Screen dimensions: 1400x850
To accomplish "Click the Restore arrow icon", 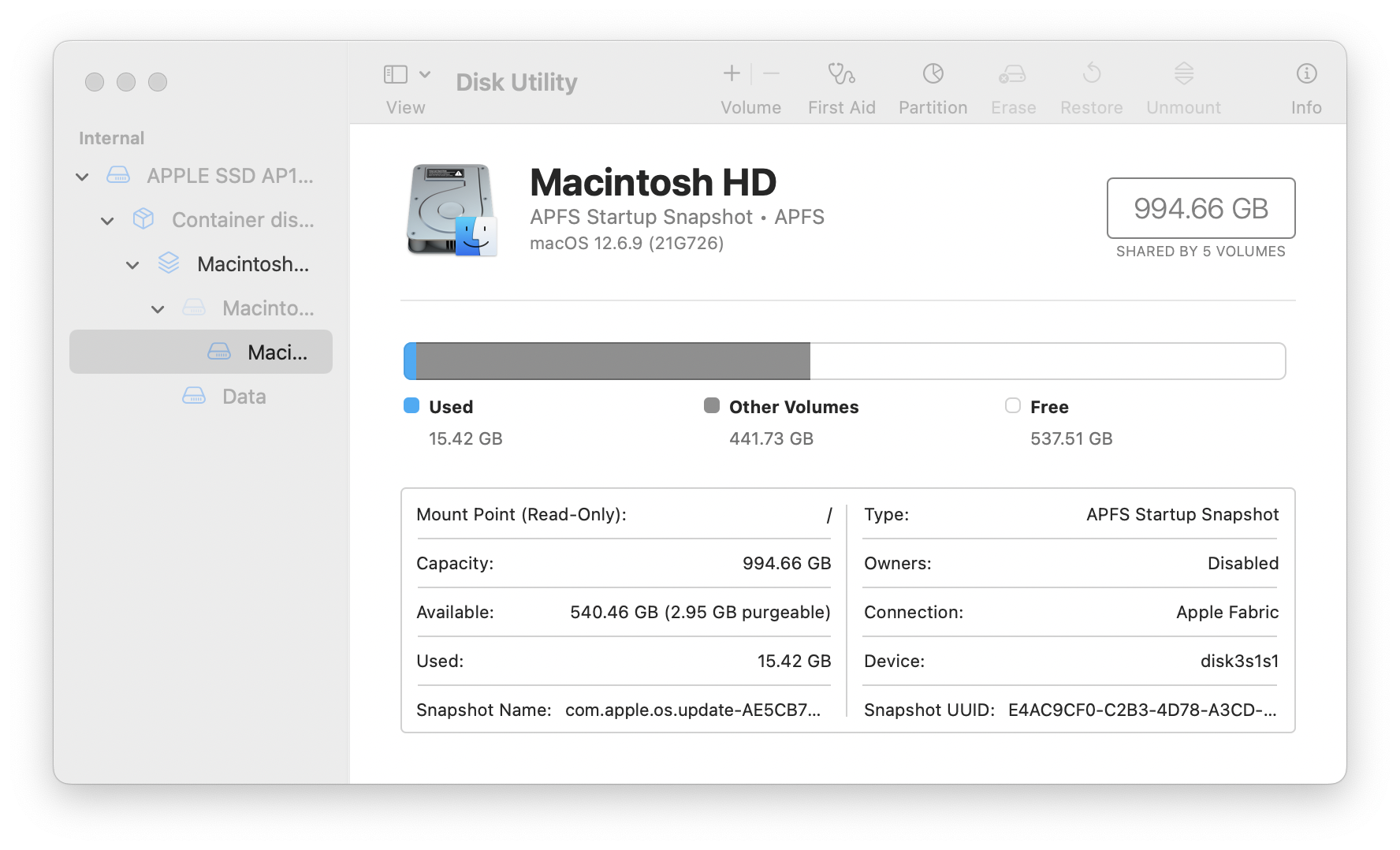I will [1092, 73].
